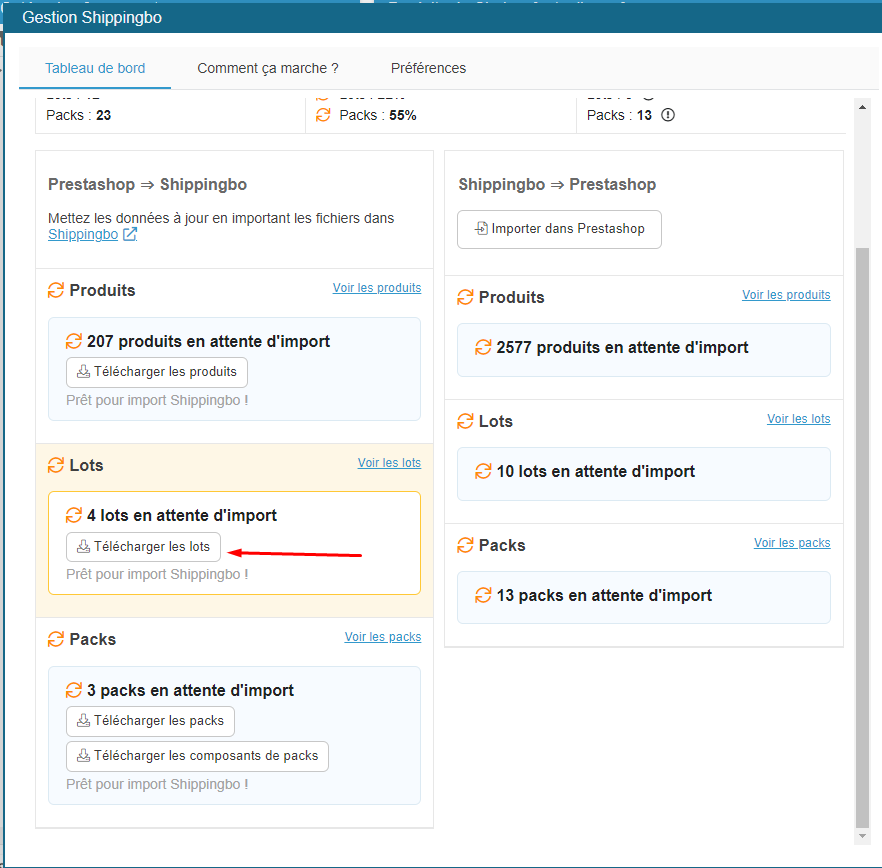Screen dimensions: 882x868
Task: Click sync icon beside 4 lots en attente
Action: [x=74, y=515]
